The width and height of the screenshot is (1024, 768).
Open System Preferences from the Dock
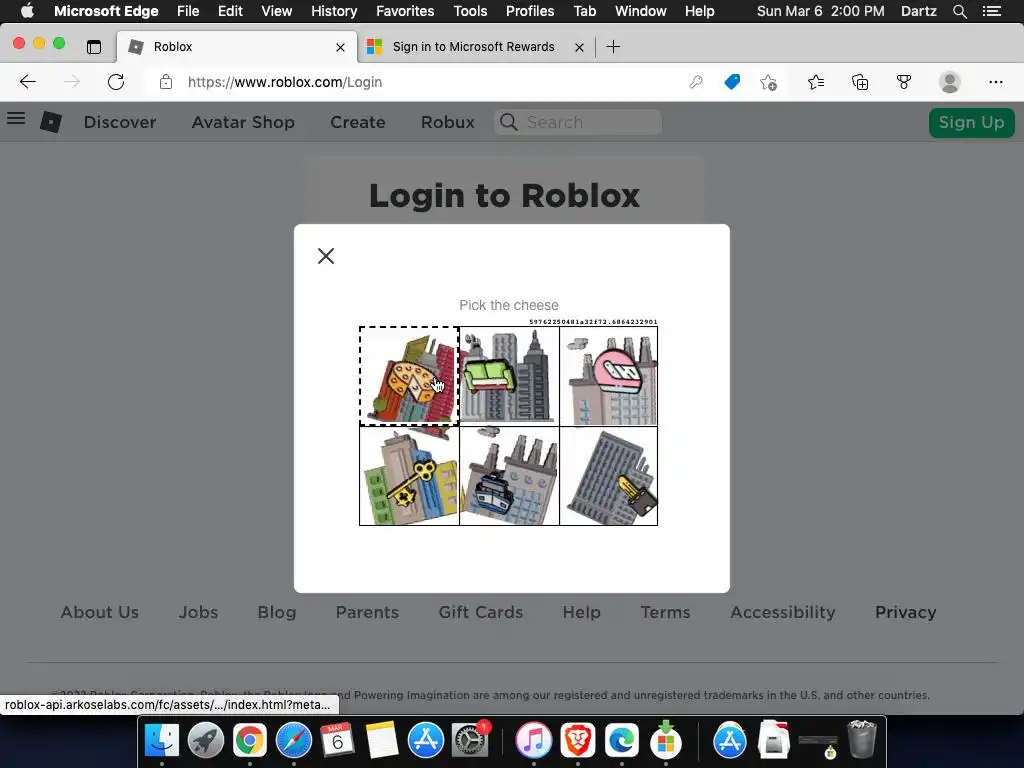point(470,741)
